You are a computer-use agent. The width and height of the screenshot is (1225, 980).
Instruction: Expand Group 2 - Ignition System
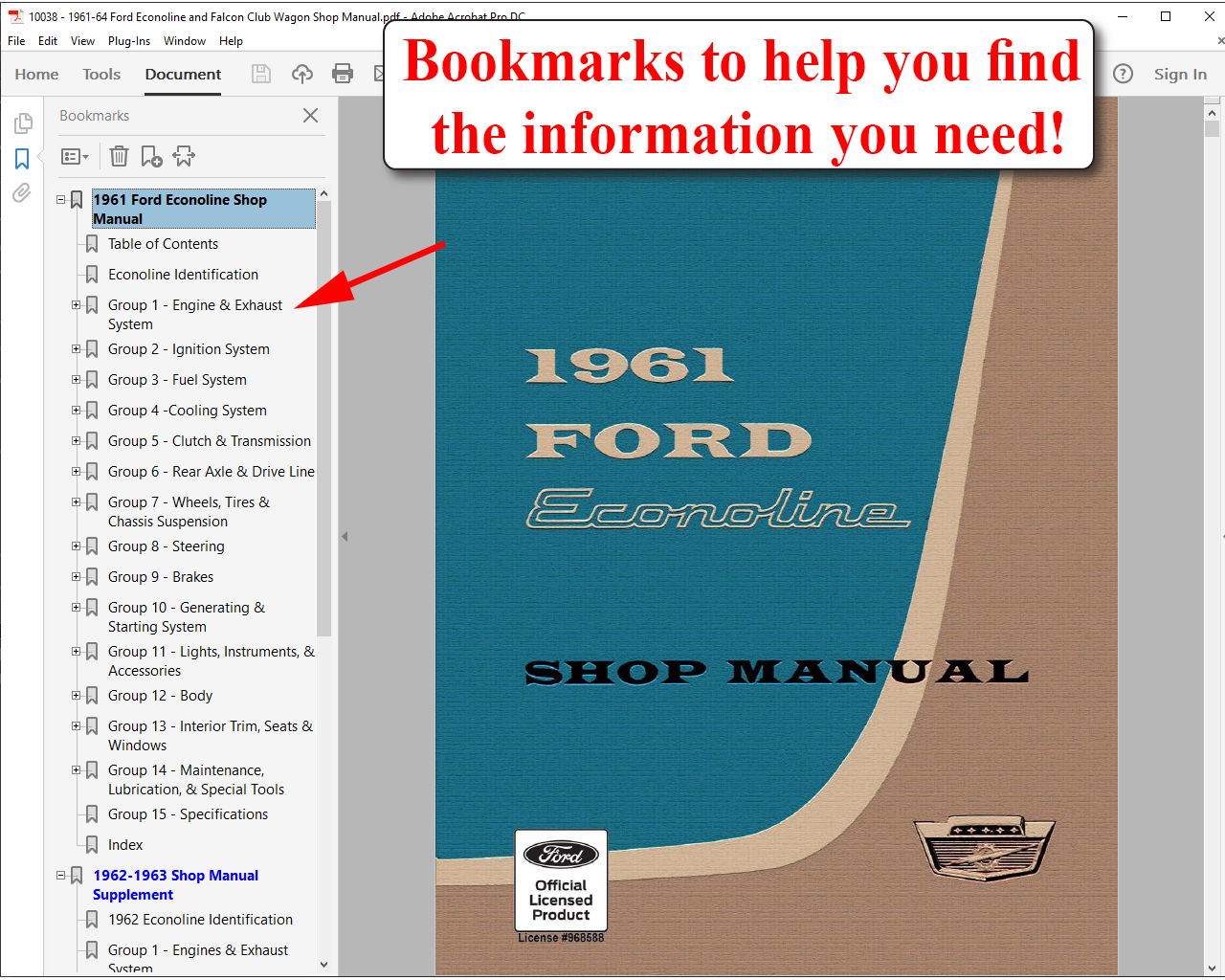click(77, 349)
